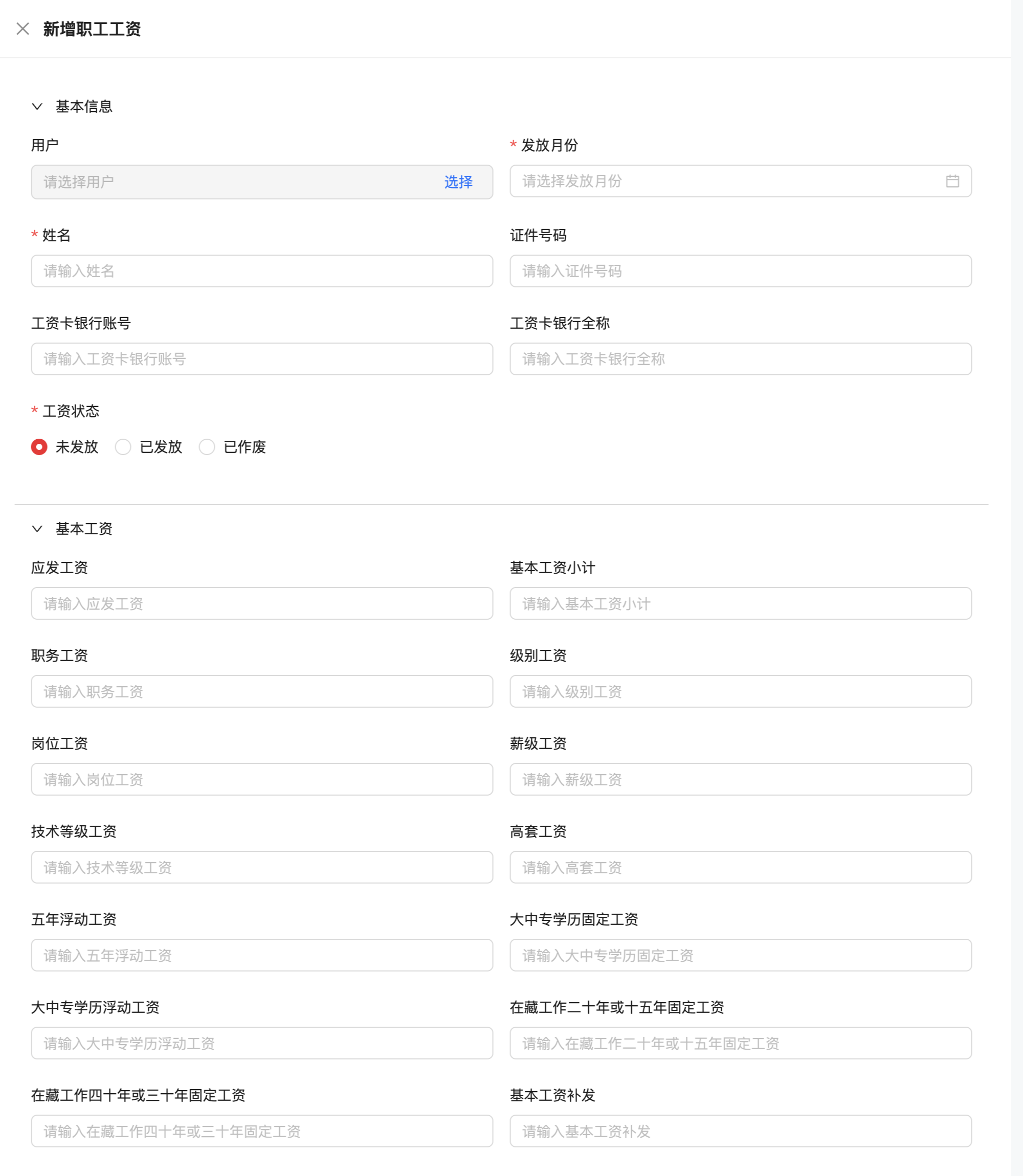Click the 基本工资 section title
The image size is (1023, 1176).
(84, 528)
